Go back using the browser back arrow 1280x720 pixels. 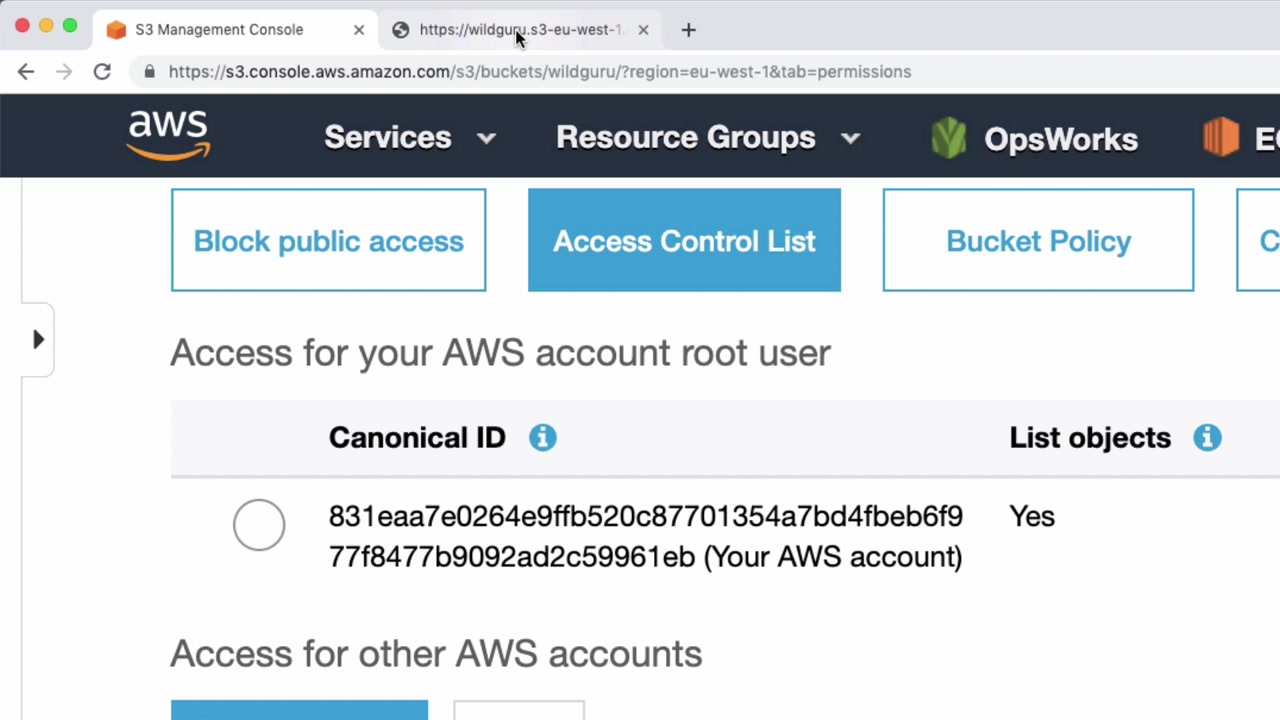(x=26, y=72)
